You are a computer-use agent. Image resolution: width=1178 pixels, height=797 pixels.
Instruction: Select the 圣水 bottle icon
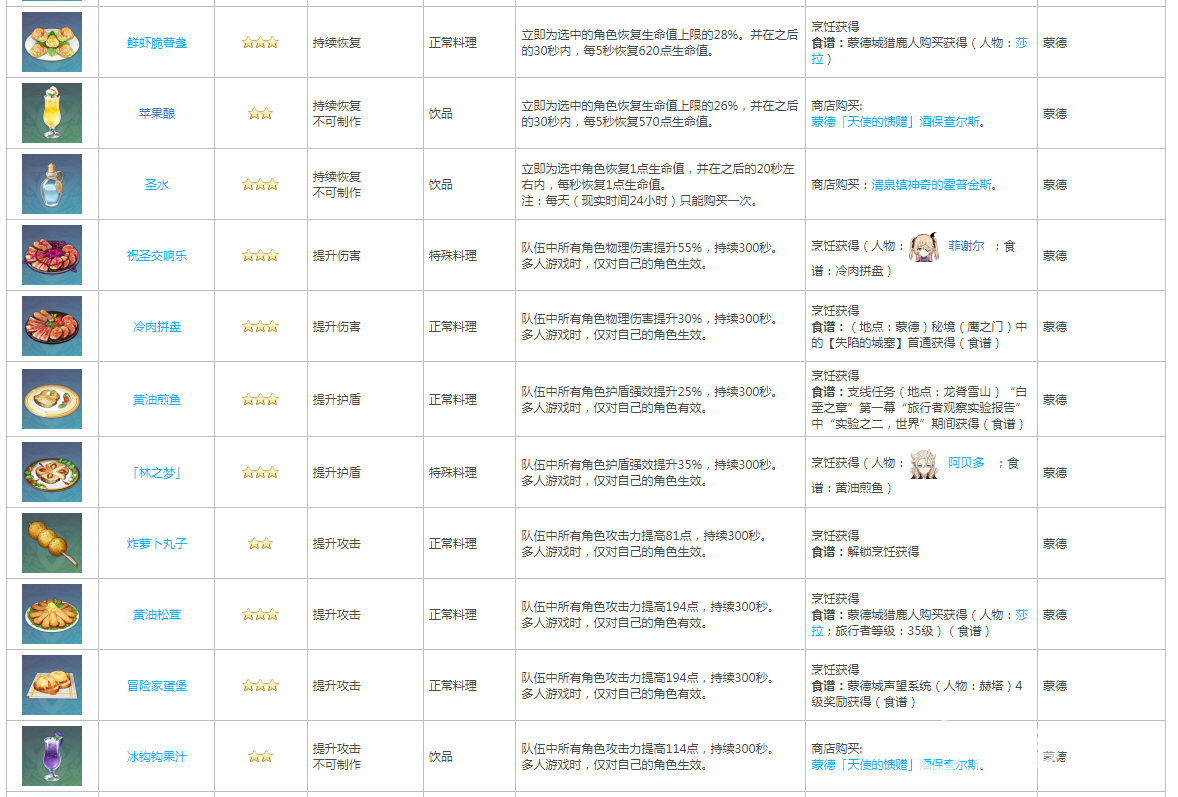52,184
